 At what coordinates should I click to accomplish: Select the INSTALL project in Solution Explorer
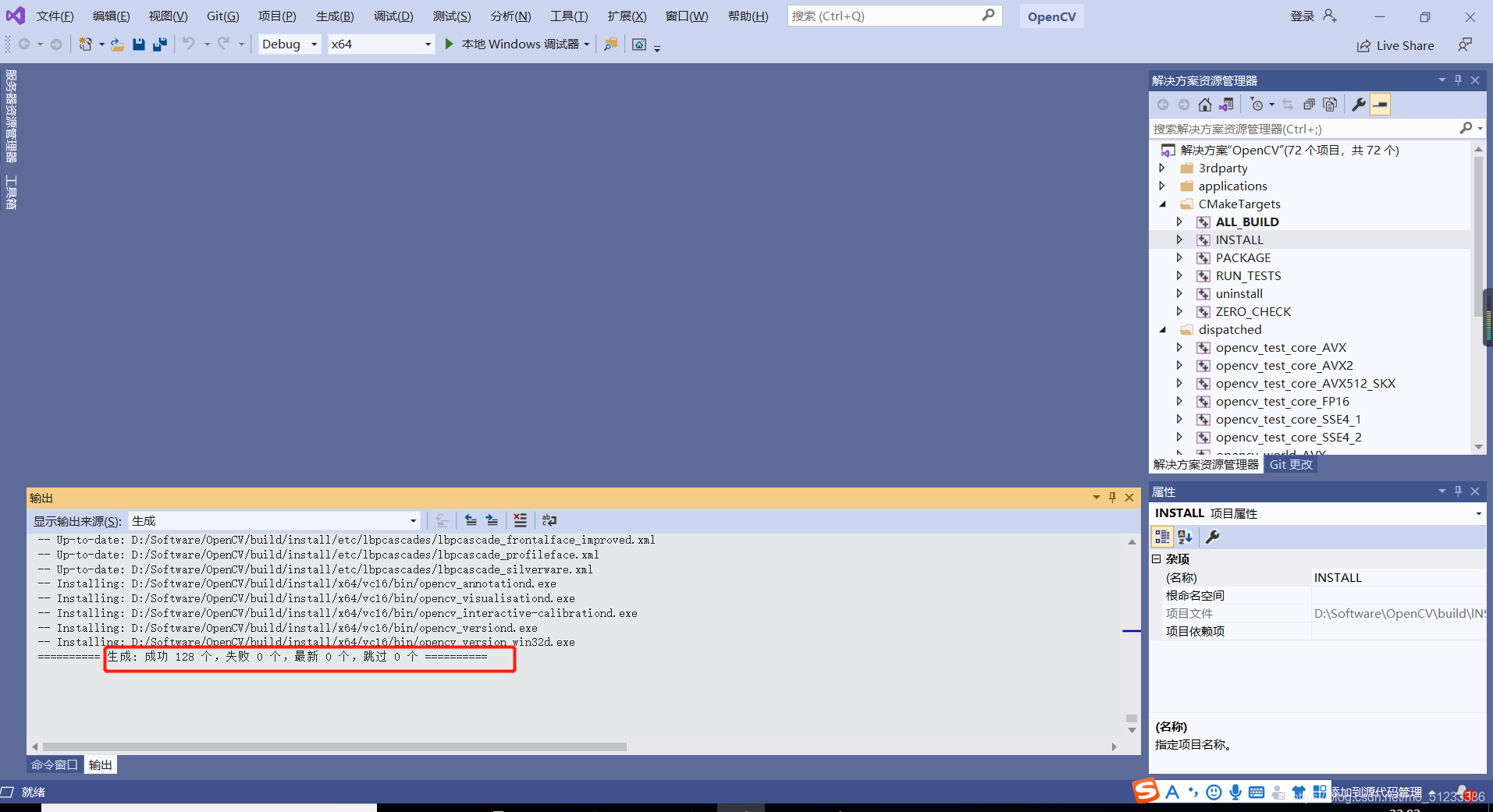pyautogui.click(x=1239, y=240)
